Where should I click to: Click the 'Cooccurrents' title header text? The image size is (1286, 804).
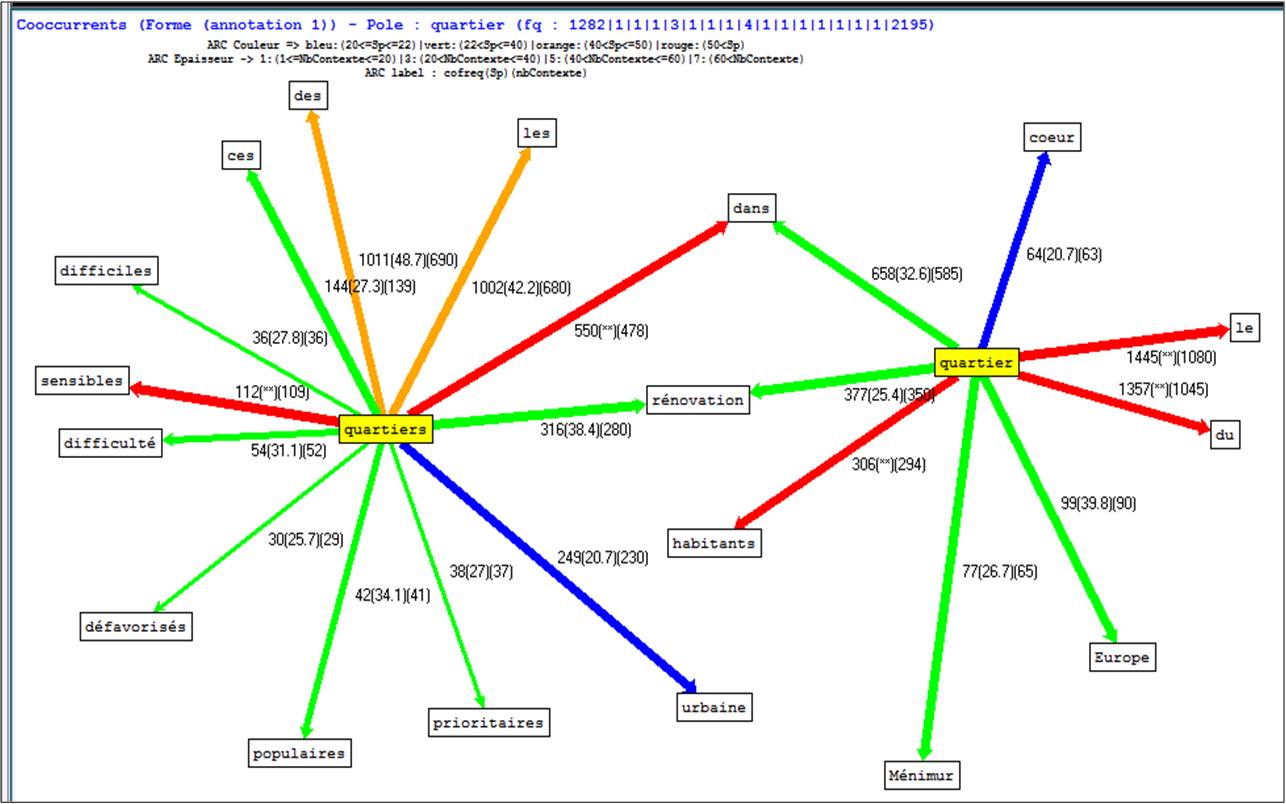(71, 24)
